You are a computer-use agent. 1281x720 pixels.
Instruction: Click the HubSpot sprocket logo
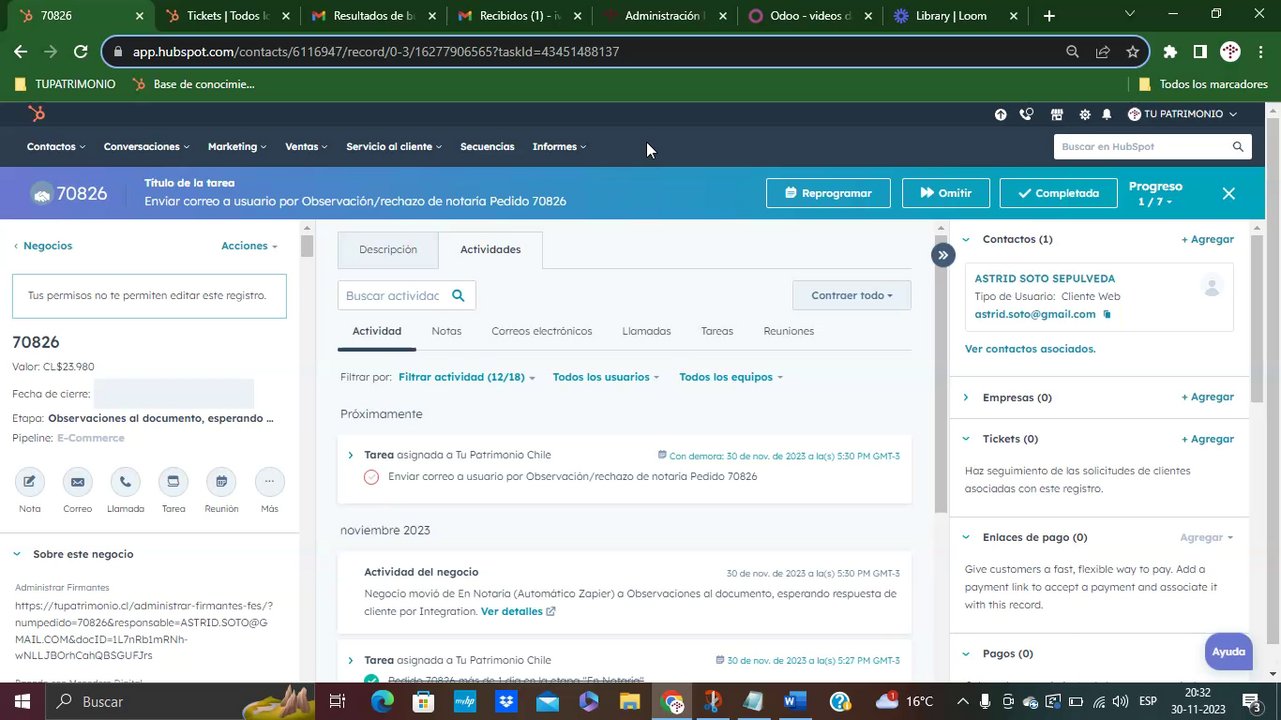click(x=37, y=114)
